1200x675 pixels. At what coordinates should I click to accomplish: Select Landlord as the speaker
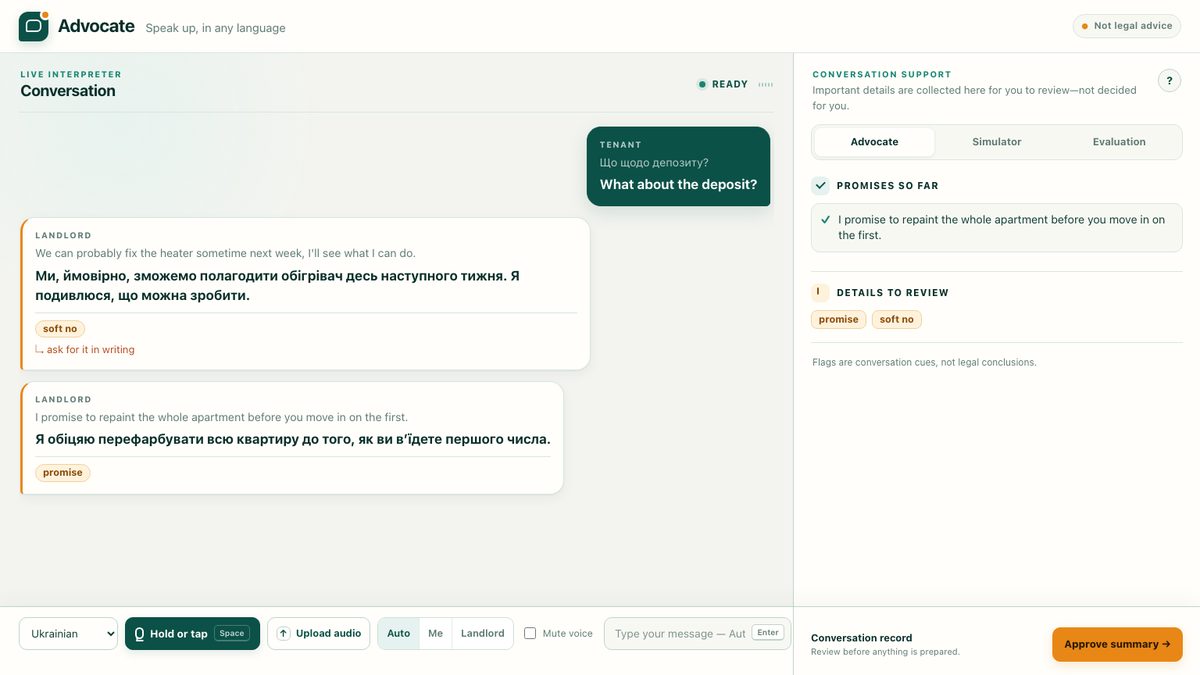(482, 633)
